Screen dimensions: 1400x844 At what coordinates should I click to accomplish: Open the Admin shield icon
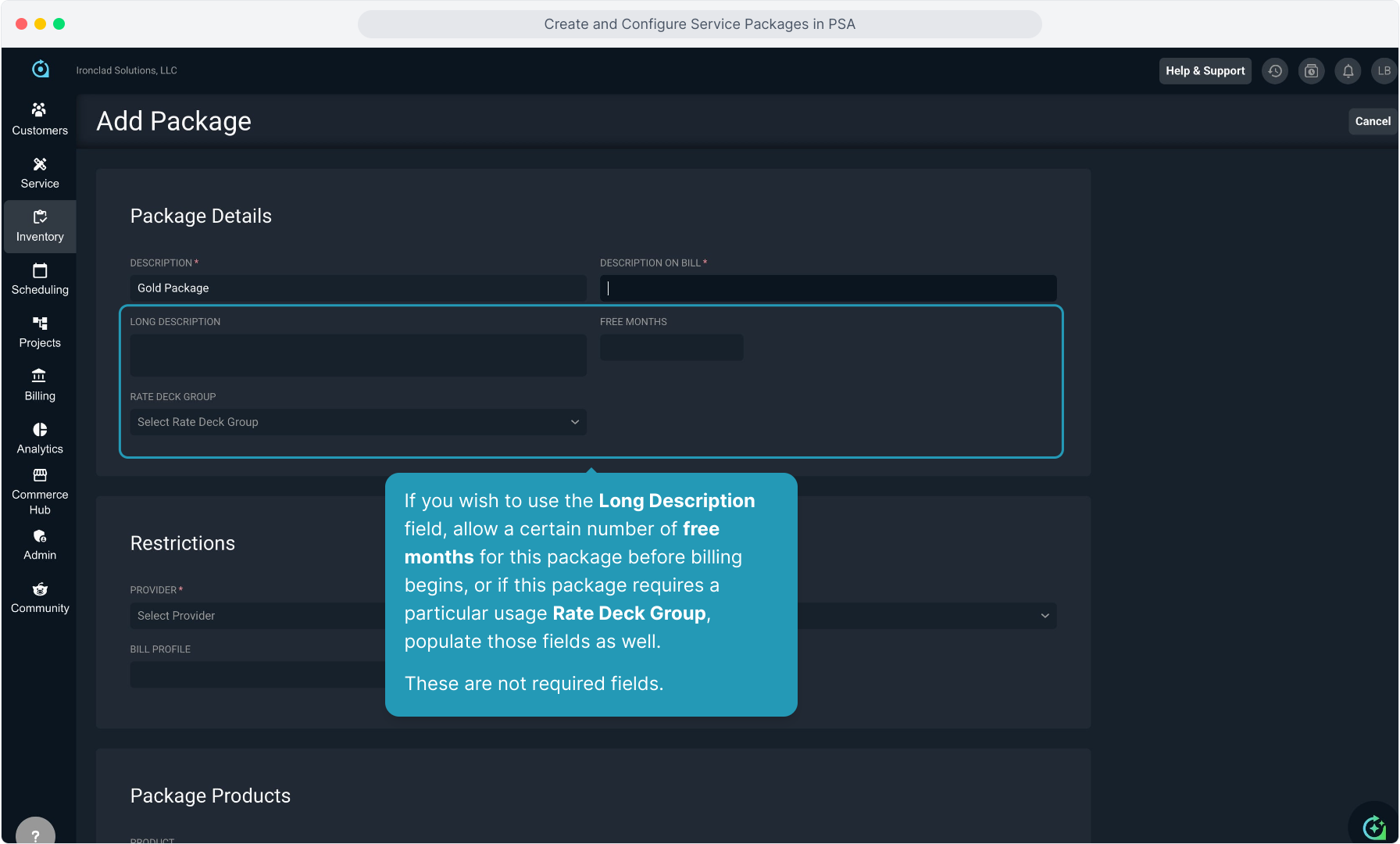(39, 536)
